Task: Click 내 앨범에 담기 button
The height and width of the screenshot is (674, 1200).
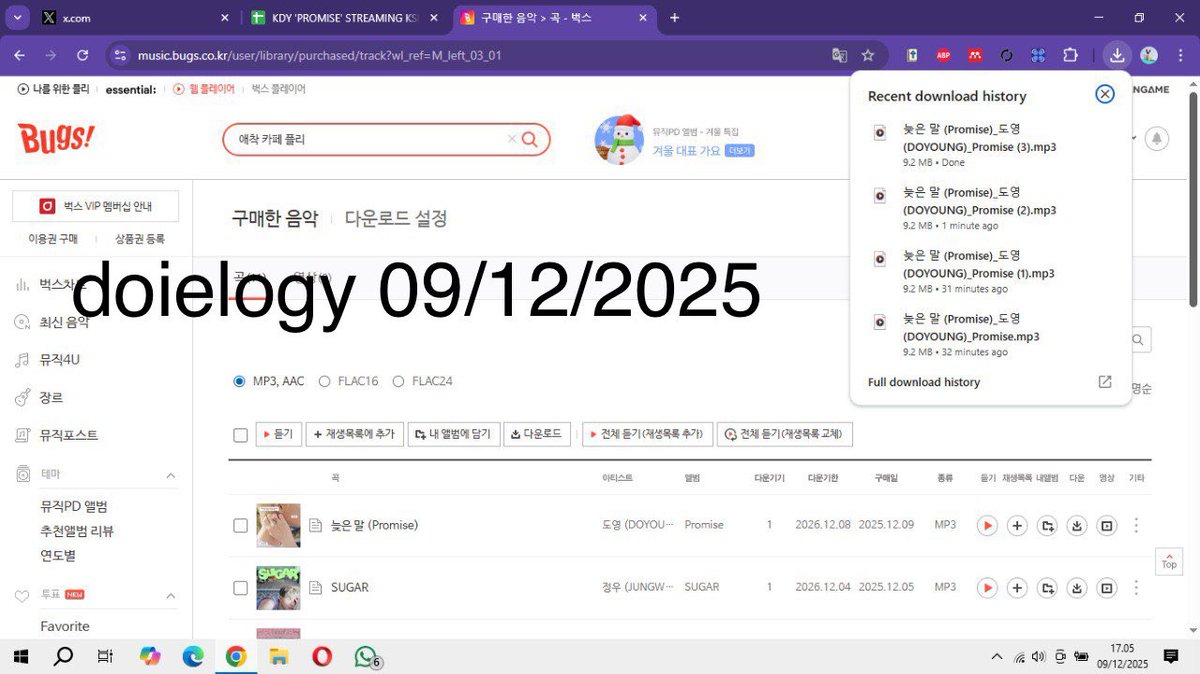Action: pyautogui.click(x=454, y=434)
